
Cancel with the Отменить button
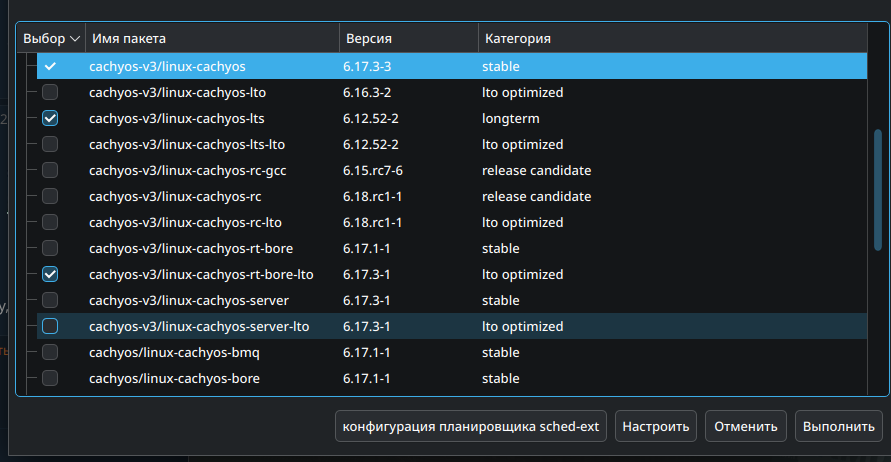(745, 426)
